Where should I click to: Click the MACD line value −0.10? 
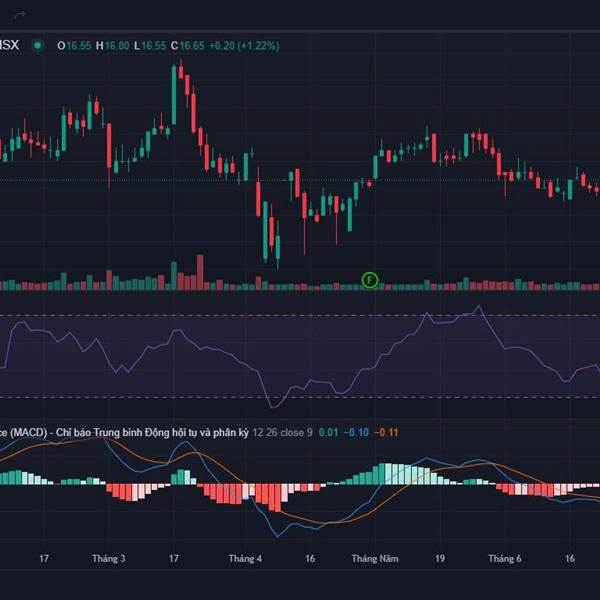[356, 432]
